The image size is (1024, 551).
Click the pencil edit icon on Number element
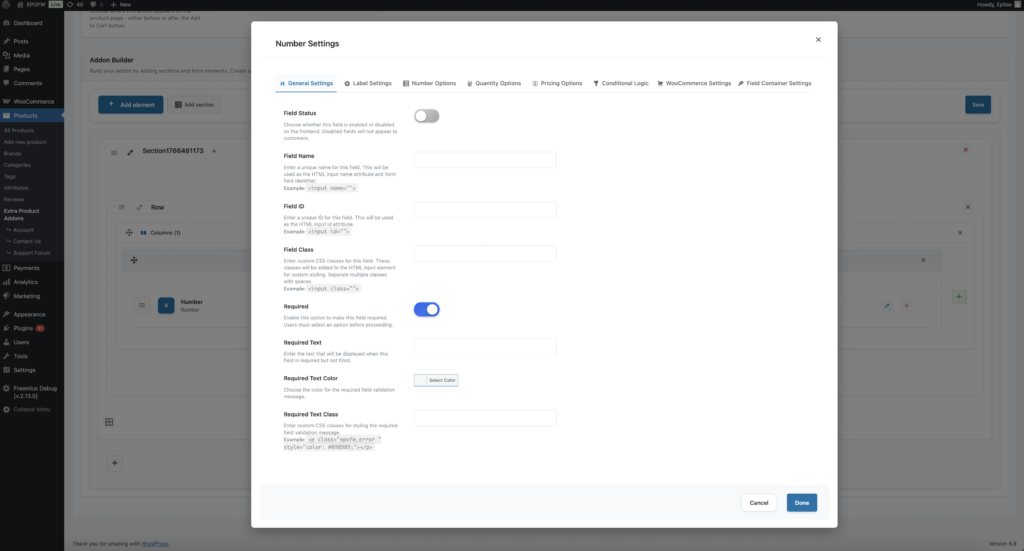point(886,305)
